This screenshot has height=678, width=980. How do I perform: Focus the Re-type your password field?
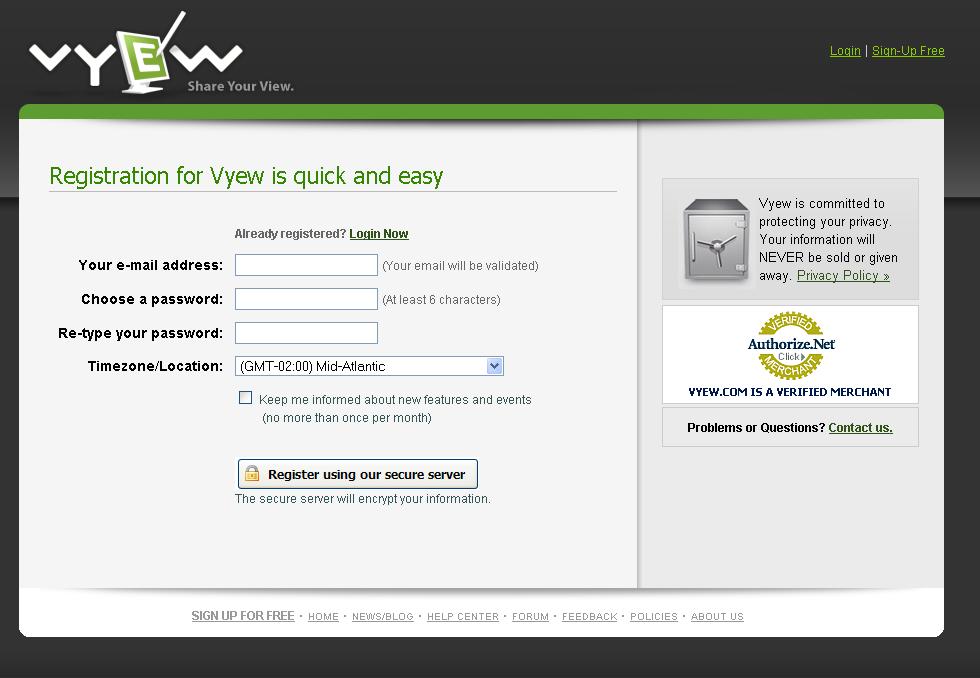(x=306, y=332)
